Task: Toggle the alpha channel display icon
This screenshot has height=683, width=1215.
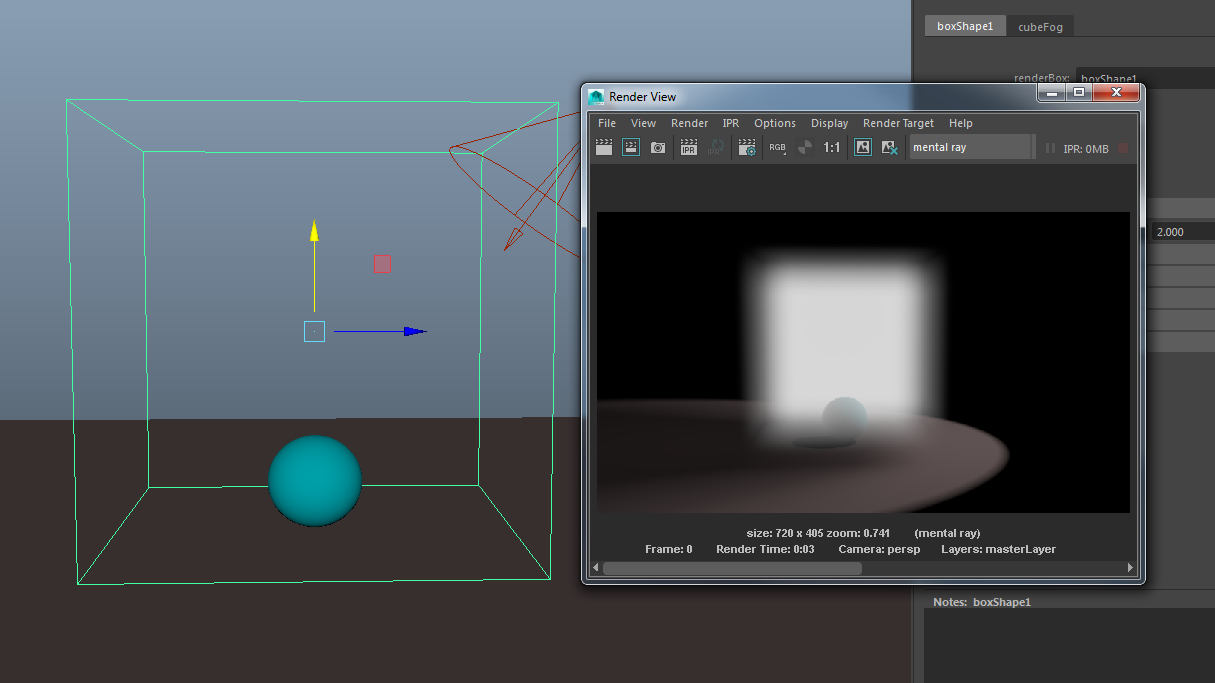Action: click(x=805, y=148)
